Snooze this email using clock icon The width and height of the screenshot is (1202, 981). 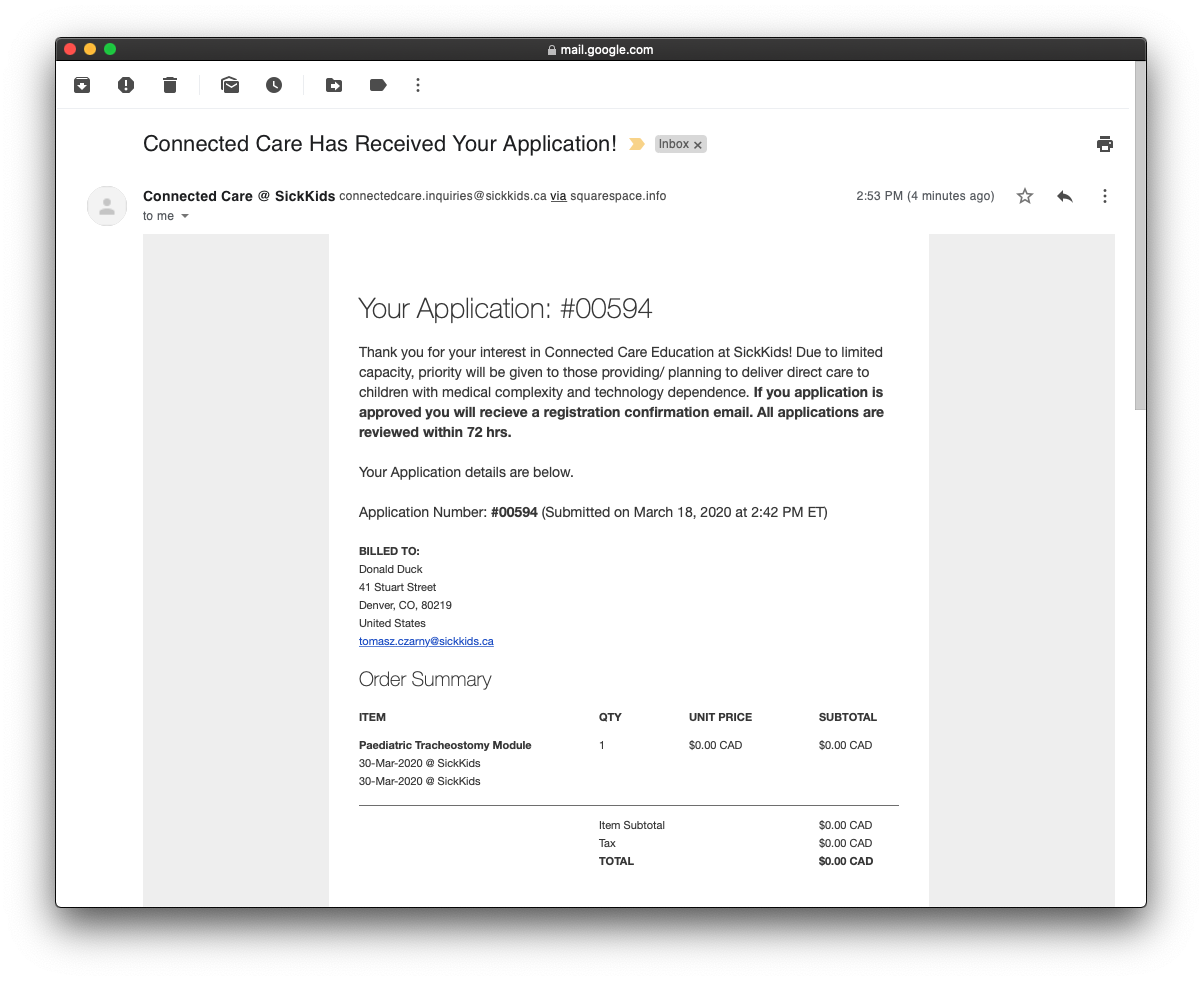[x=274, y=85]
